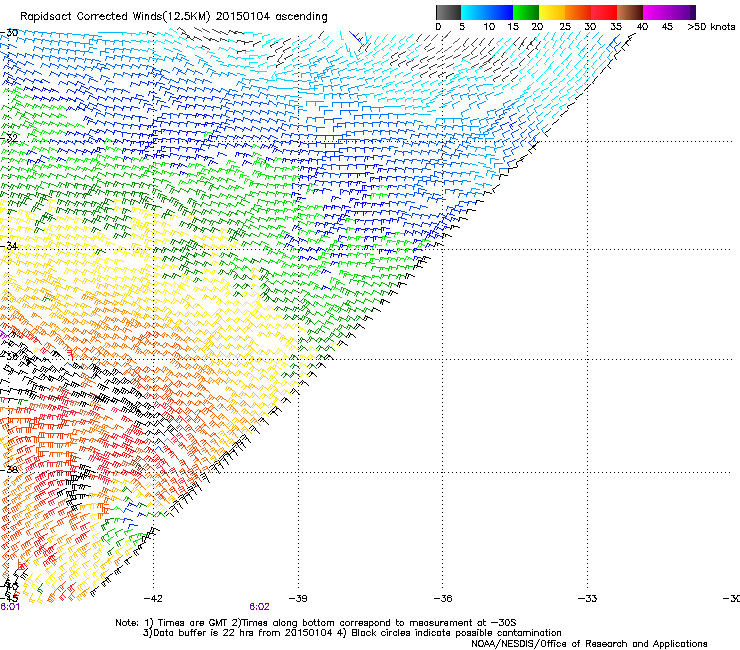Click the 'Times are GMT' note line
This screenshot has height=650, width=740.
pyautogui.click(x=316, y=623)
